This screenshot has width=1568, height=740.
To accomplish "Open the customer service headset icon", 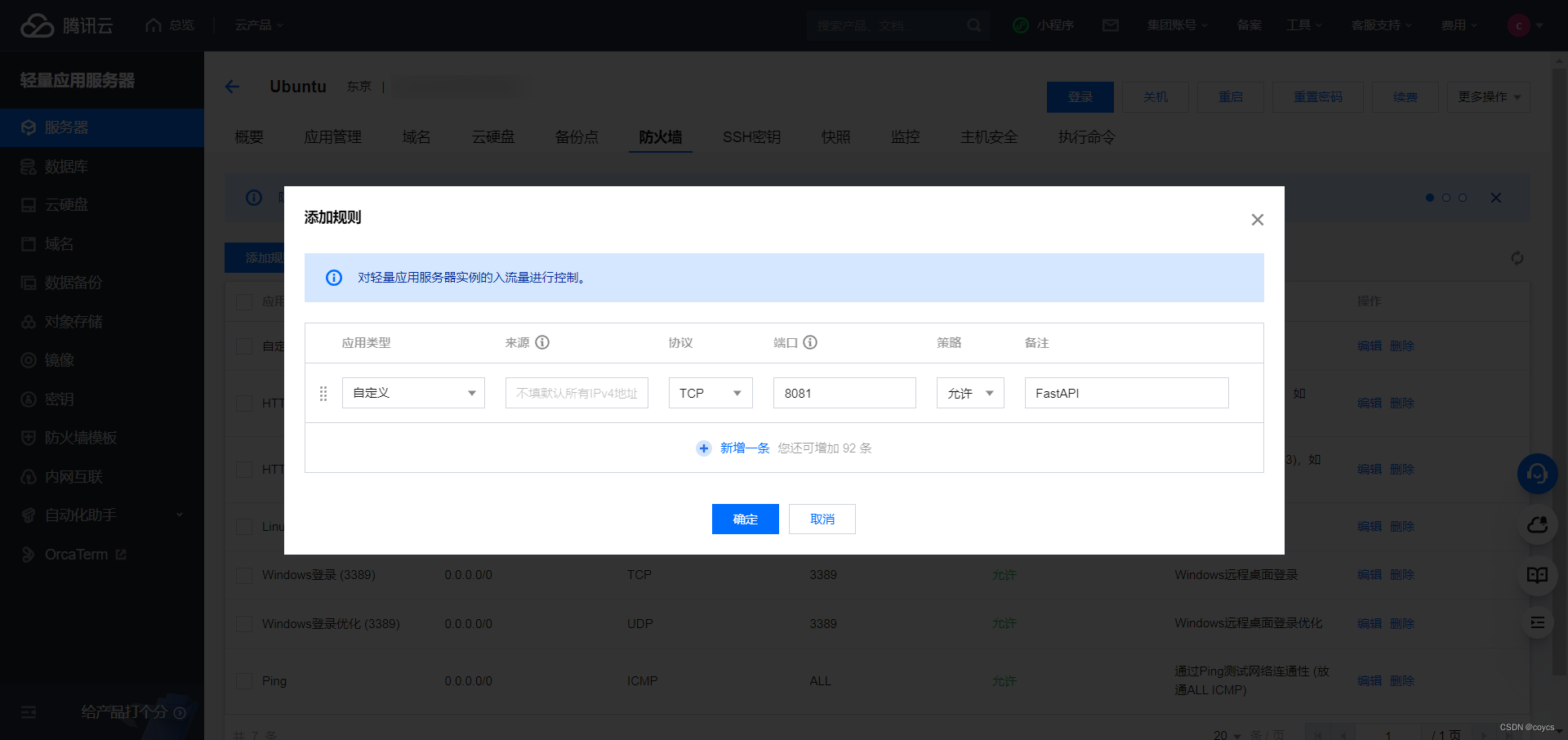I will coord(1538,474).
